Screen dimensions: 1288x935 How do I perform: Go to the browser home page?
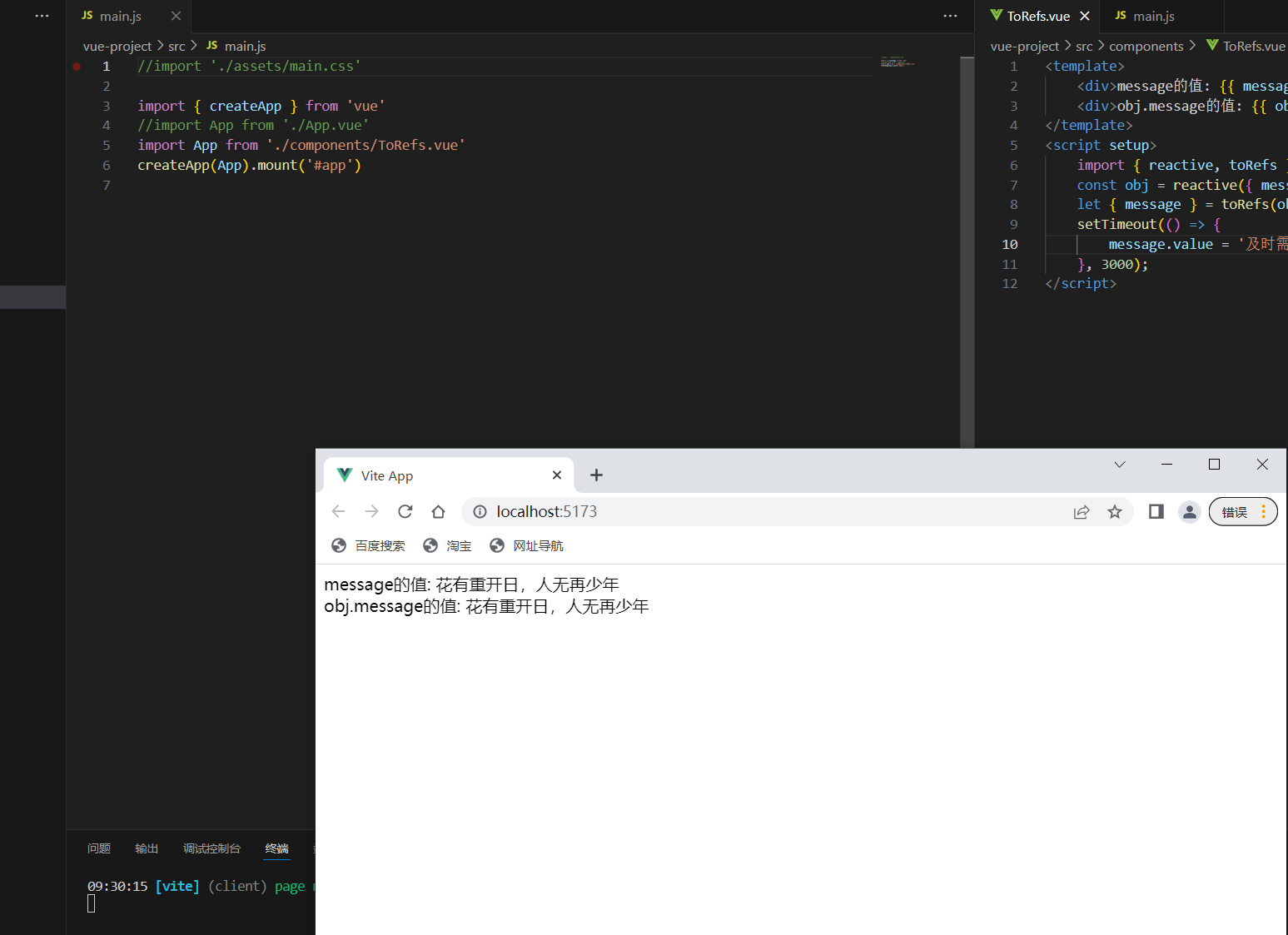click(439, 511)
